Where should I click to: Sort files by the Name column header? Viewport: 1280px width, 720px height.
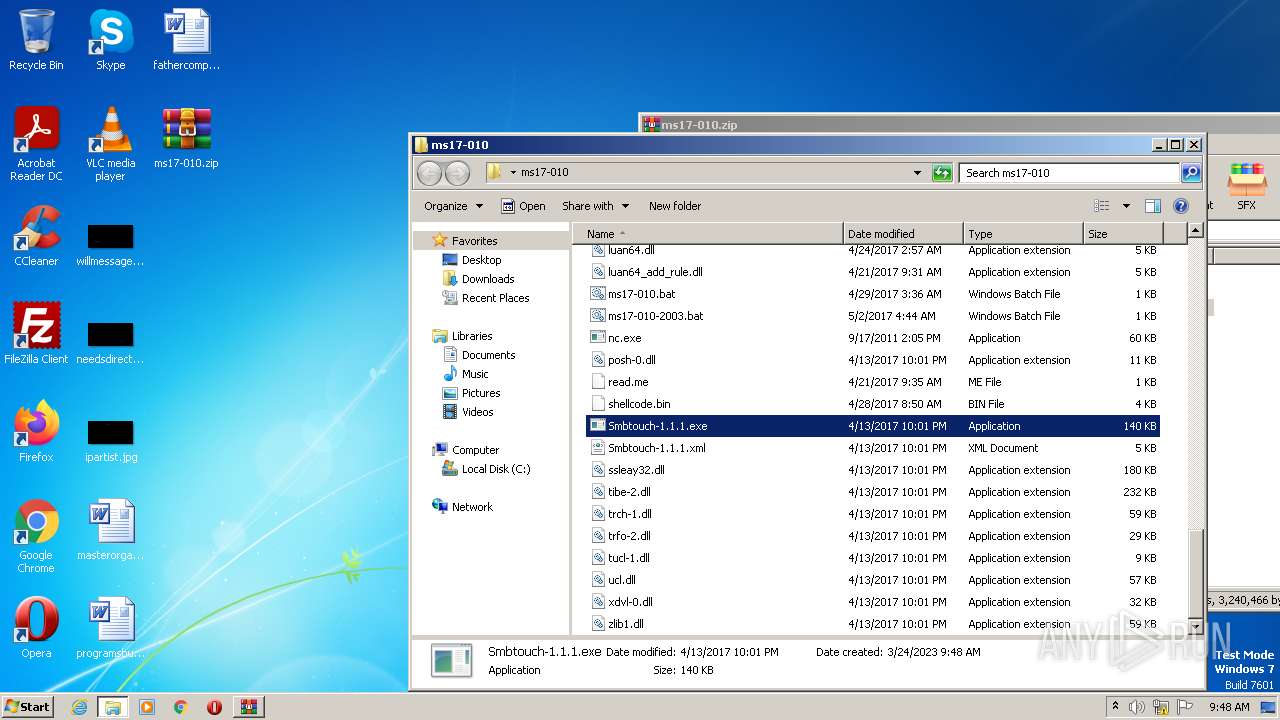[x=708, y=234]
